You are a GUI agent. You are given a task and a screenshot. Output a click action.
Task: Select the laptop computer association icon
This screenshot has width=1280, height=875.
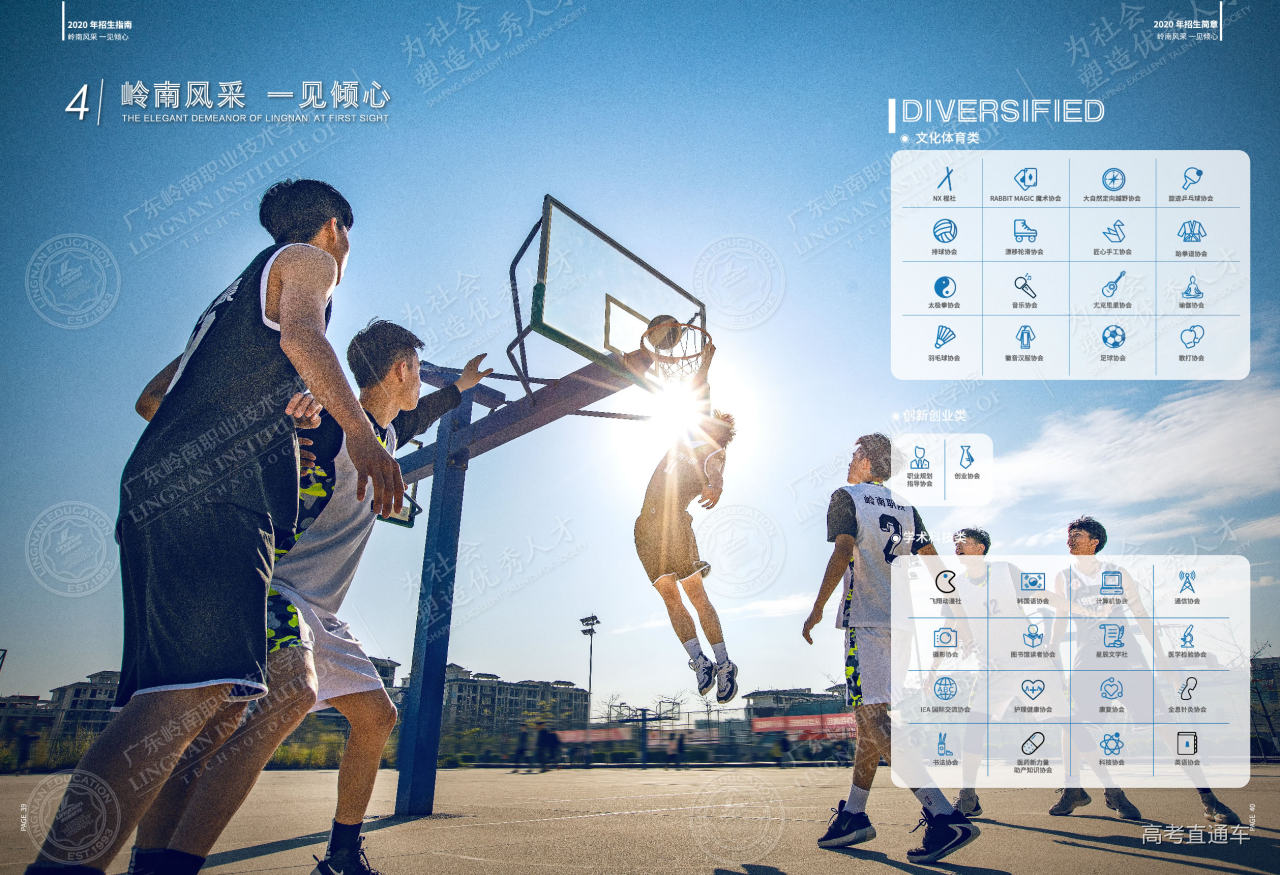1111,582
